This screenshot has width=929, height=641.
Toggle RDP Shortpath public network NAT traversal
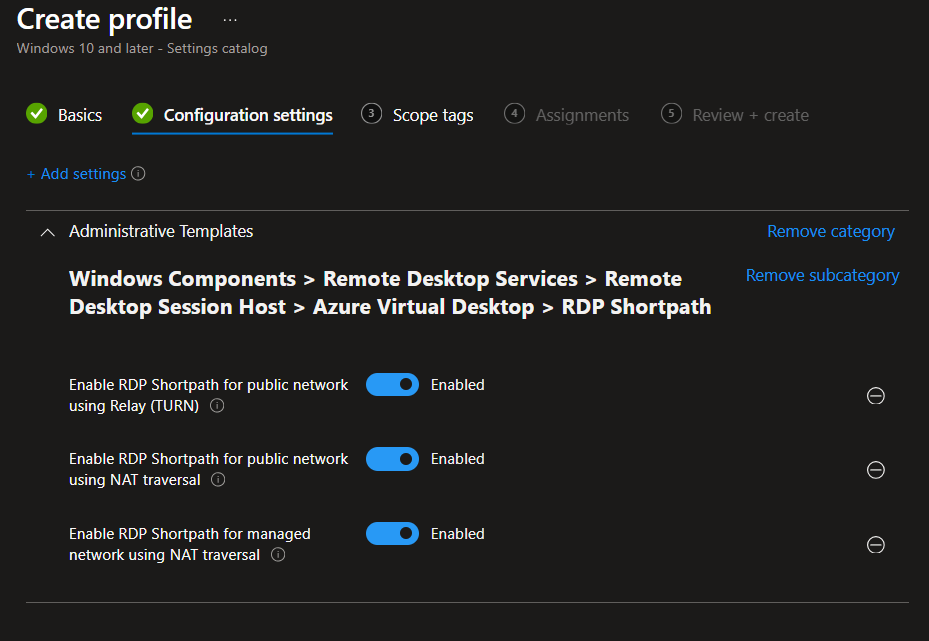click(392, 459)
